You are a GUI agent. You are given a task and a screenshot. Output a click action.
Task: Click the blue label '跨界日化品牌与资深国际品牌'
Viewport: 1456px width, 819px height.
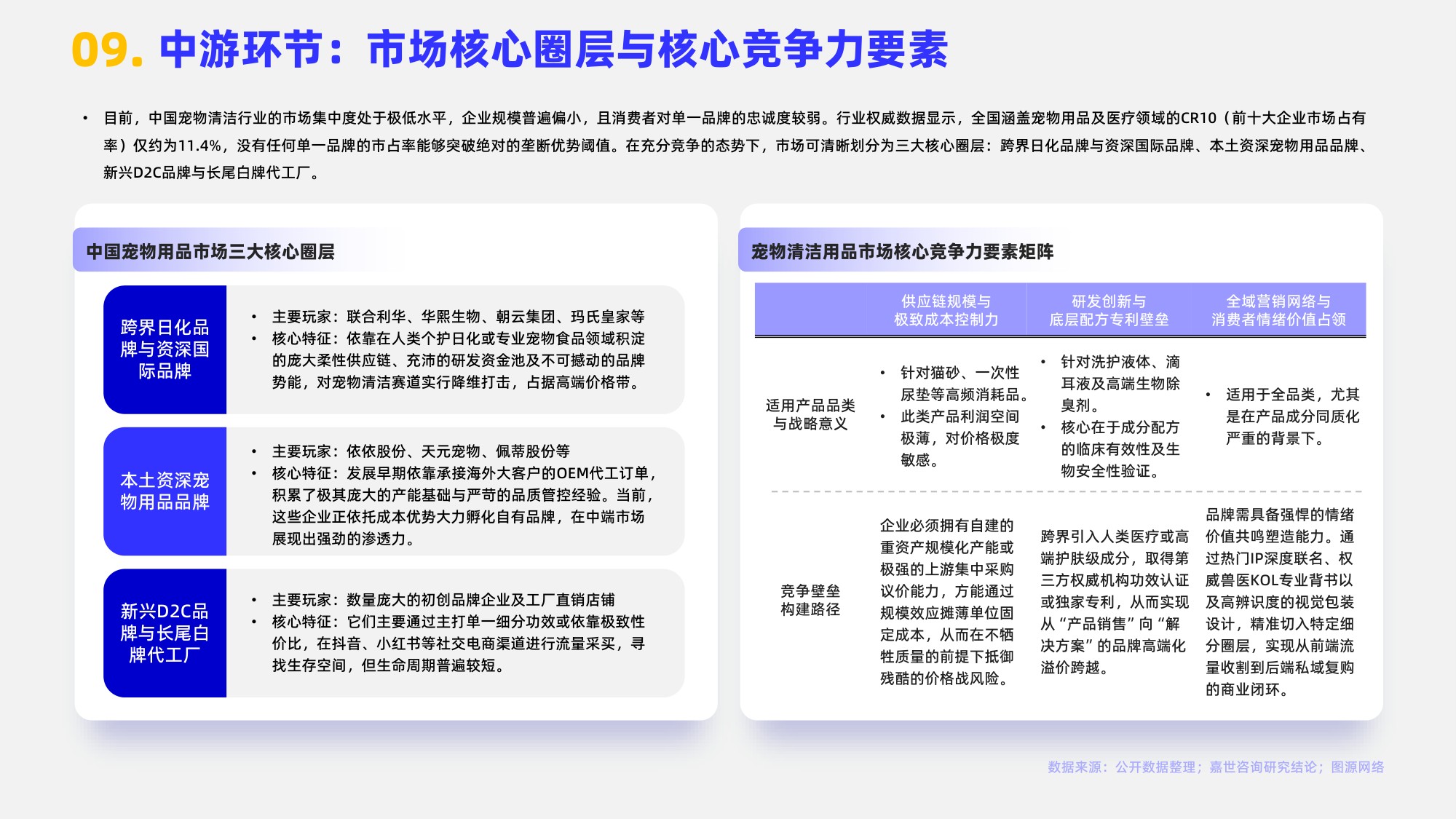coord(165,349)
